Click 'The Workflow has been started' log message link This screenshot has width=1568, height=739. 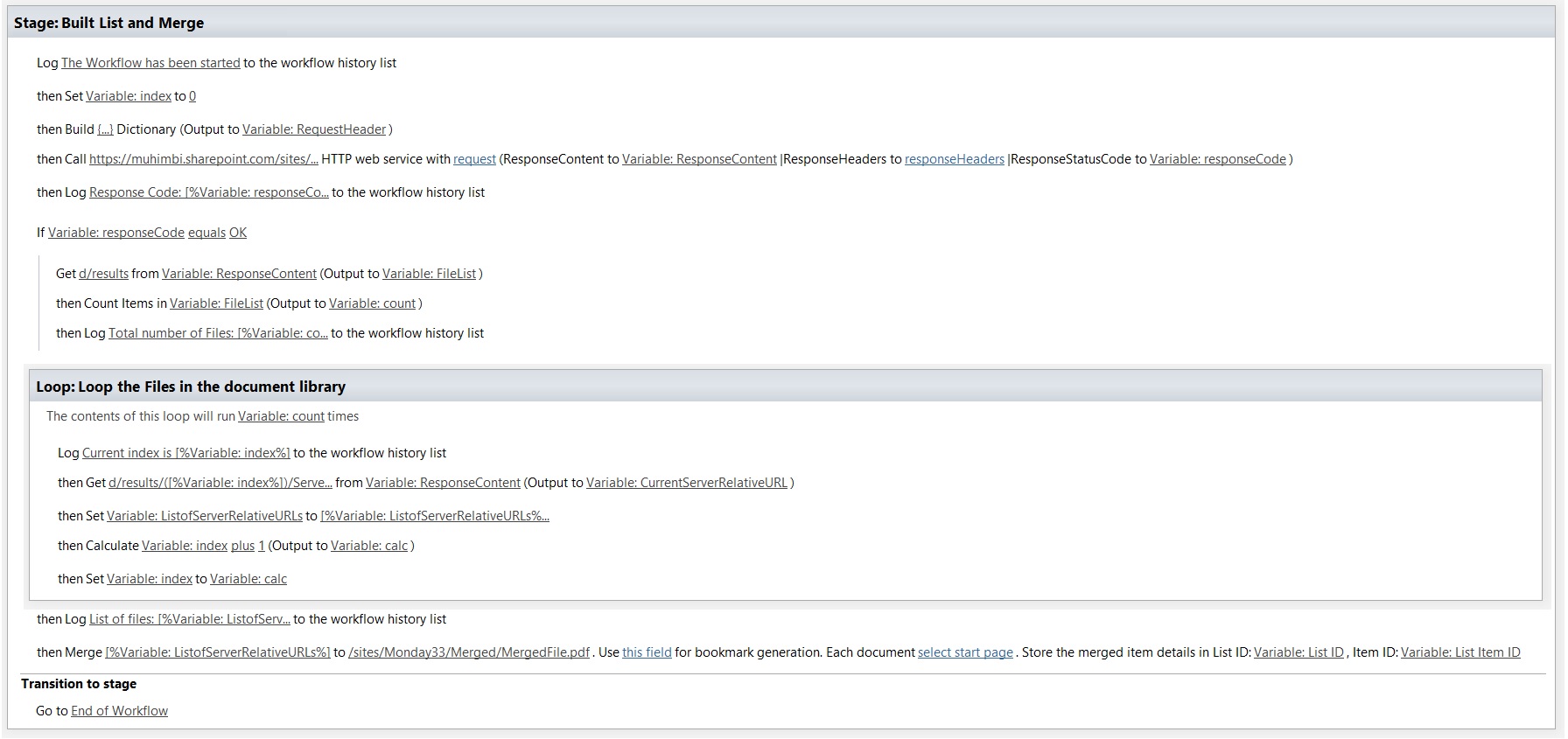[150, 63]
